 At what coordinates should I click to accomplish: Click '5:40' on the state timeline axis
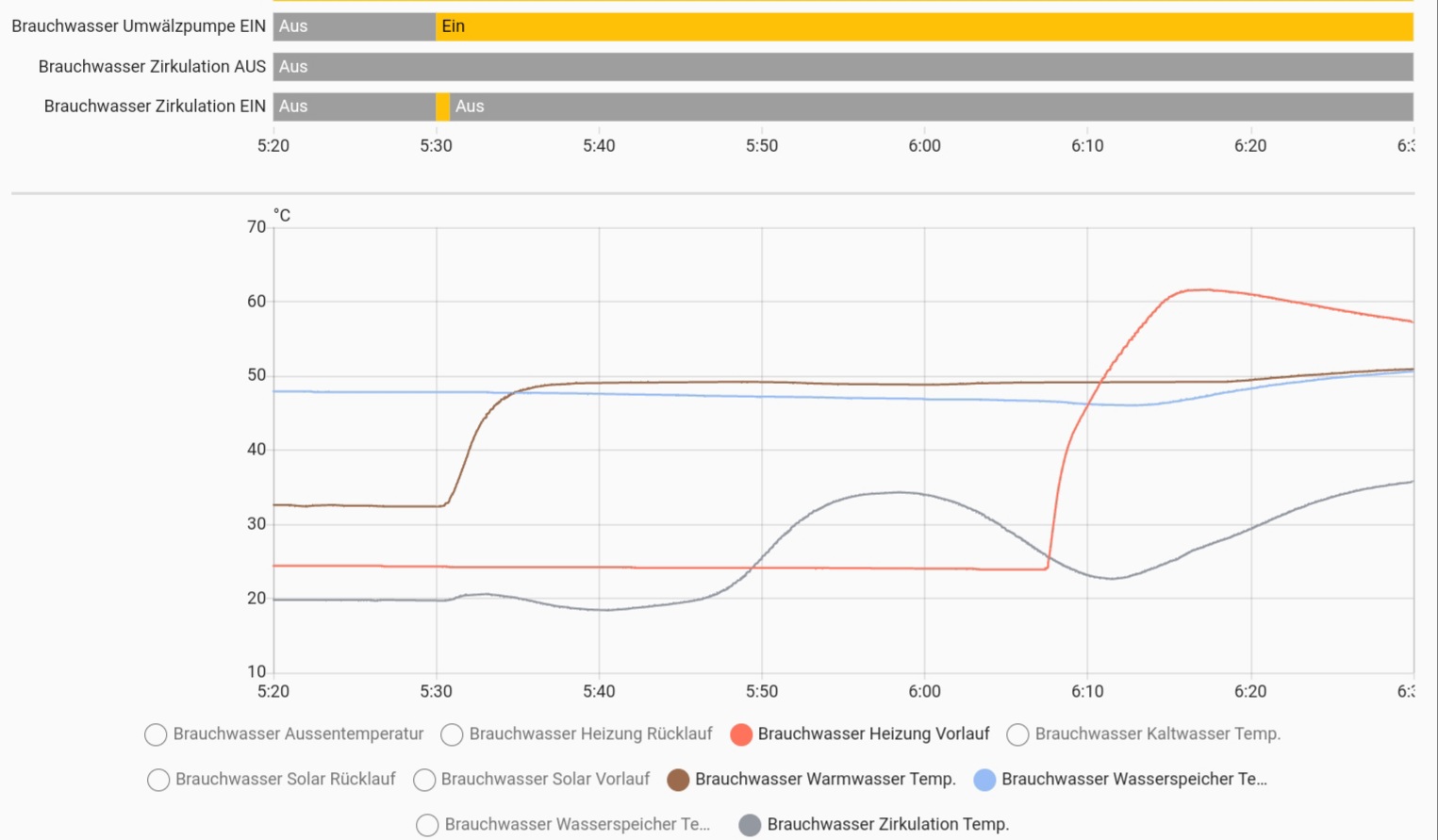pyautogui.click(x=599, y=146)
